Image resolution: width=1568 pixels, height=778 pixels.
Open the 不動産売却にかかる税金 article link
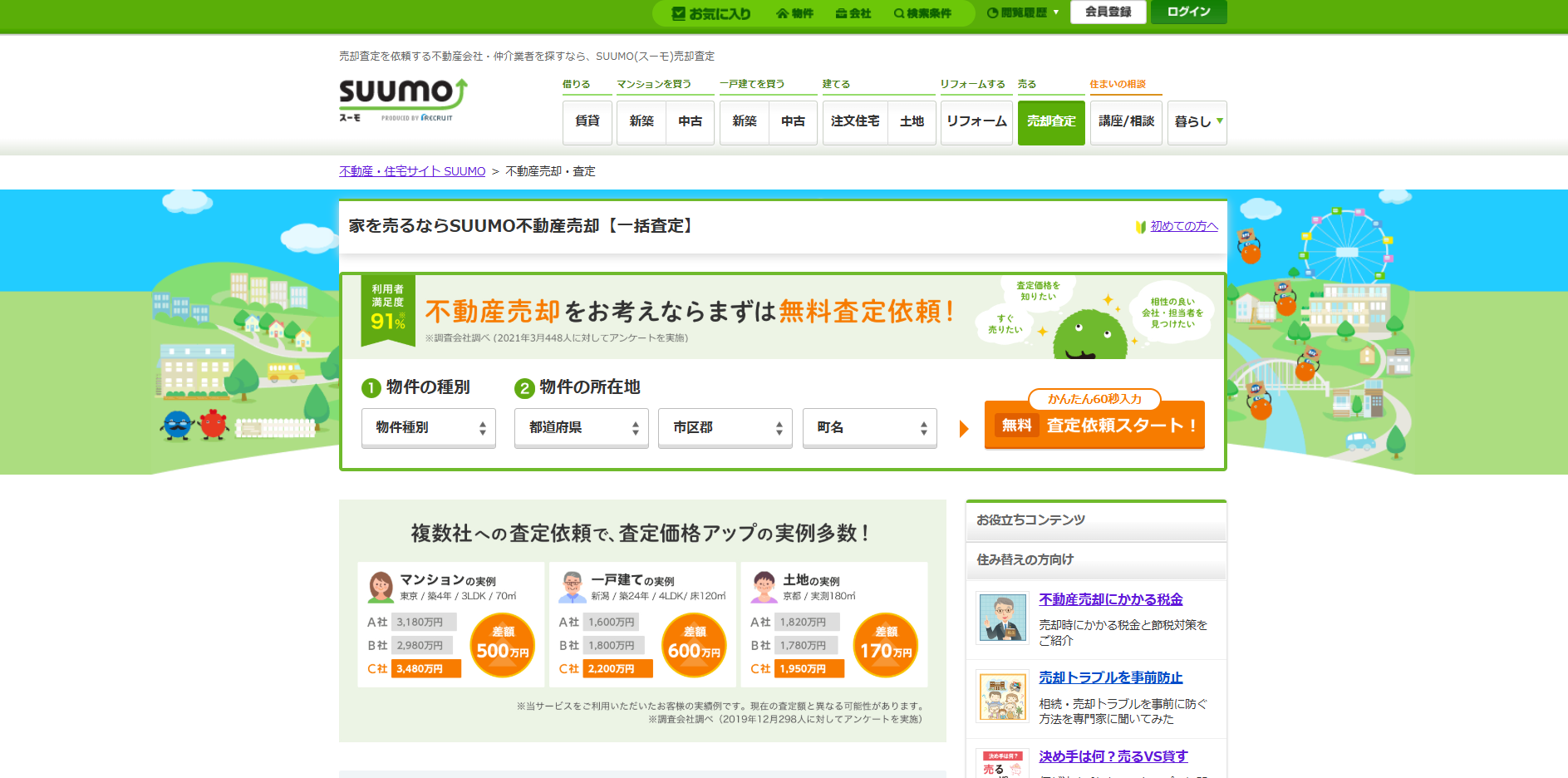(1111, 599)
